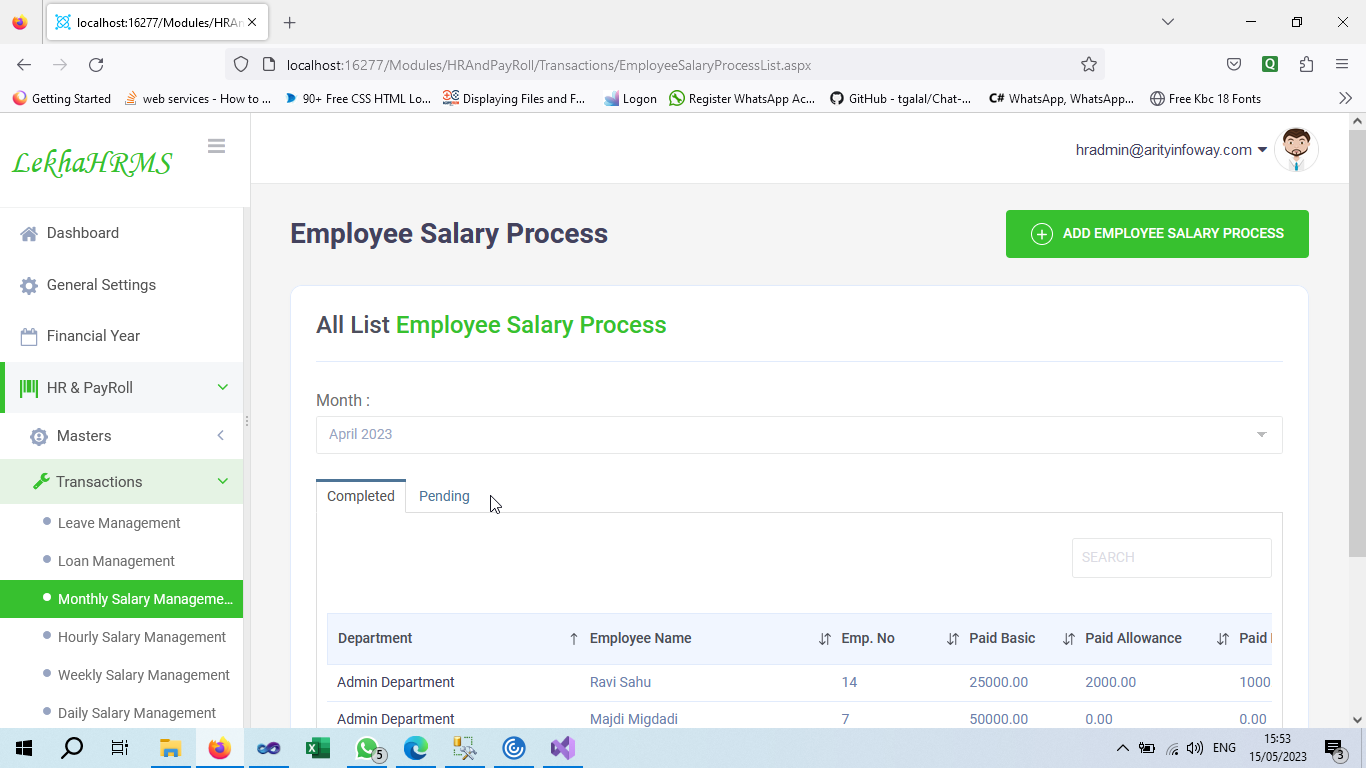Switch to the Pending tab
This screenshot has width=1366, height=768.
[444, 496]
